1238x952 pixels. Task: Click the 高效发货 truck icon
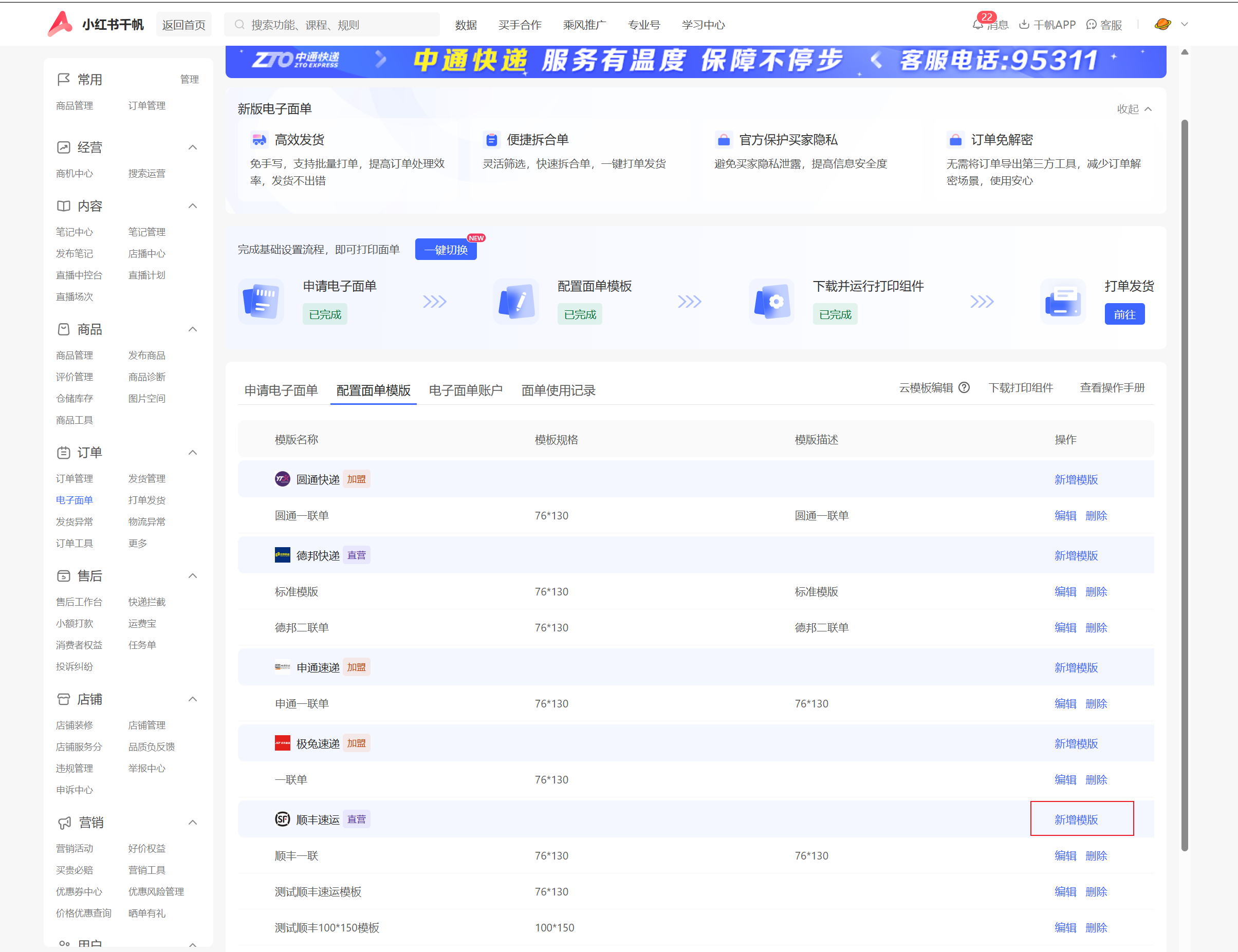click(259, 139)
